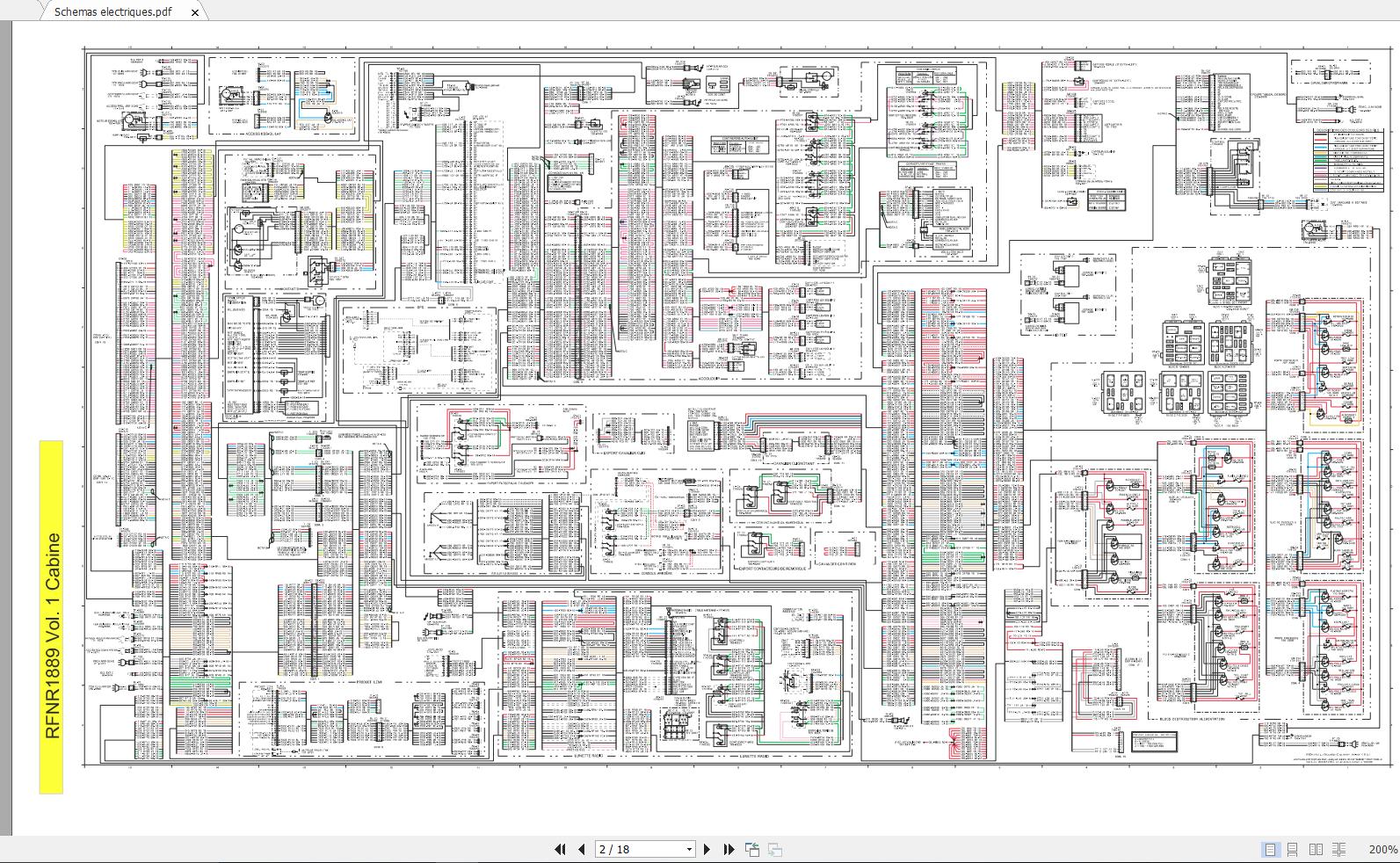The width and height of the screenshot is (1400, 863).
Task: Click the left vertical scrollbar strip
Action: pos(6,428)
